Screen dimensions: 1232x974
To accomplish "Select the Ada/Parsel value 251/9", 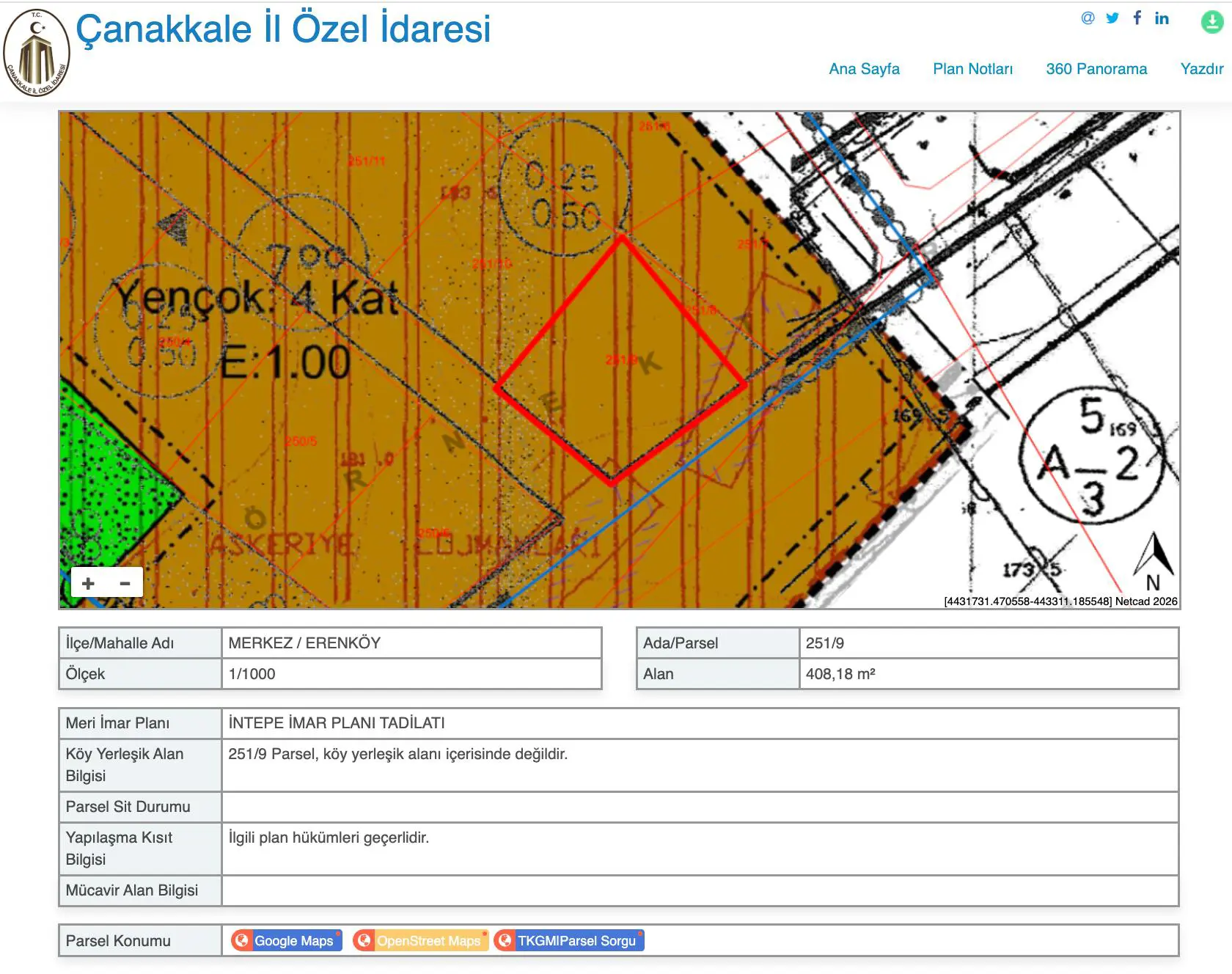I will point(825,643).
